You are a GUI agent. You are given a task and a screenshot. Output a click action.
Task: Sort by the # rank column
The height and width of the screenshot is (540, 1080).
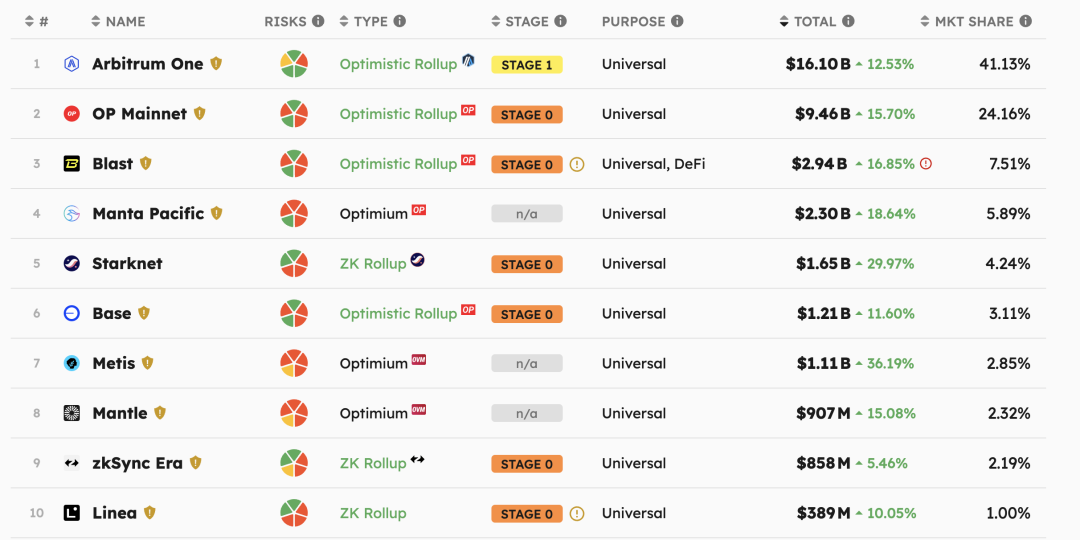[x=37, y=21]
